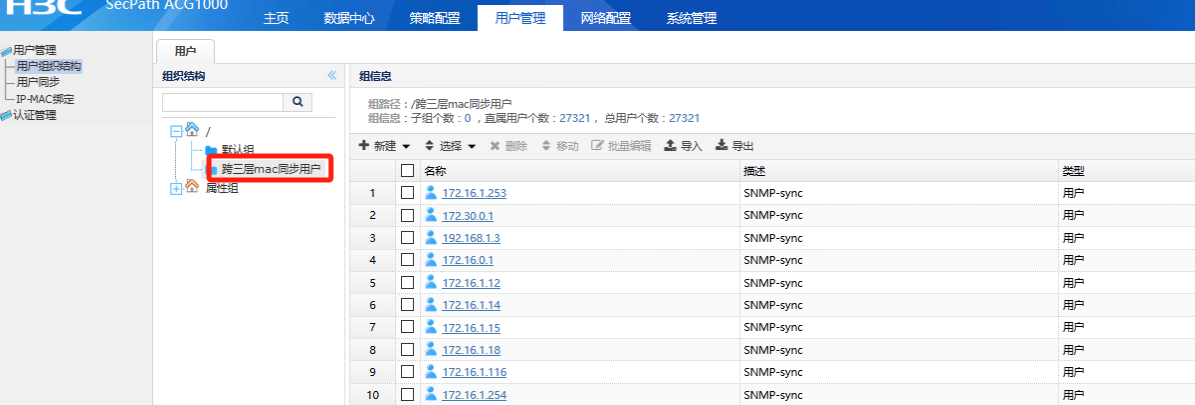Open user link 172.16.1.12
Viewport: 1195px width, 405px height.
[x=471, y=283]
